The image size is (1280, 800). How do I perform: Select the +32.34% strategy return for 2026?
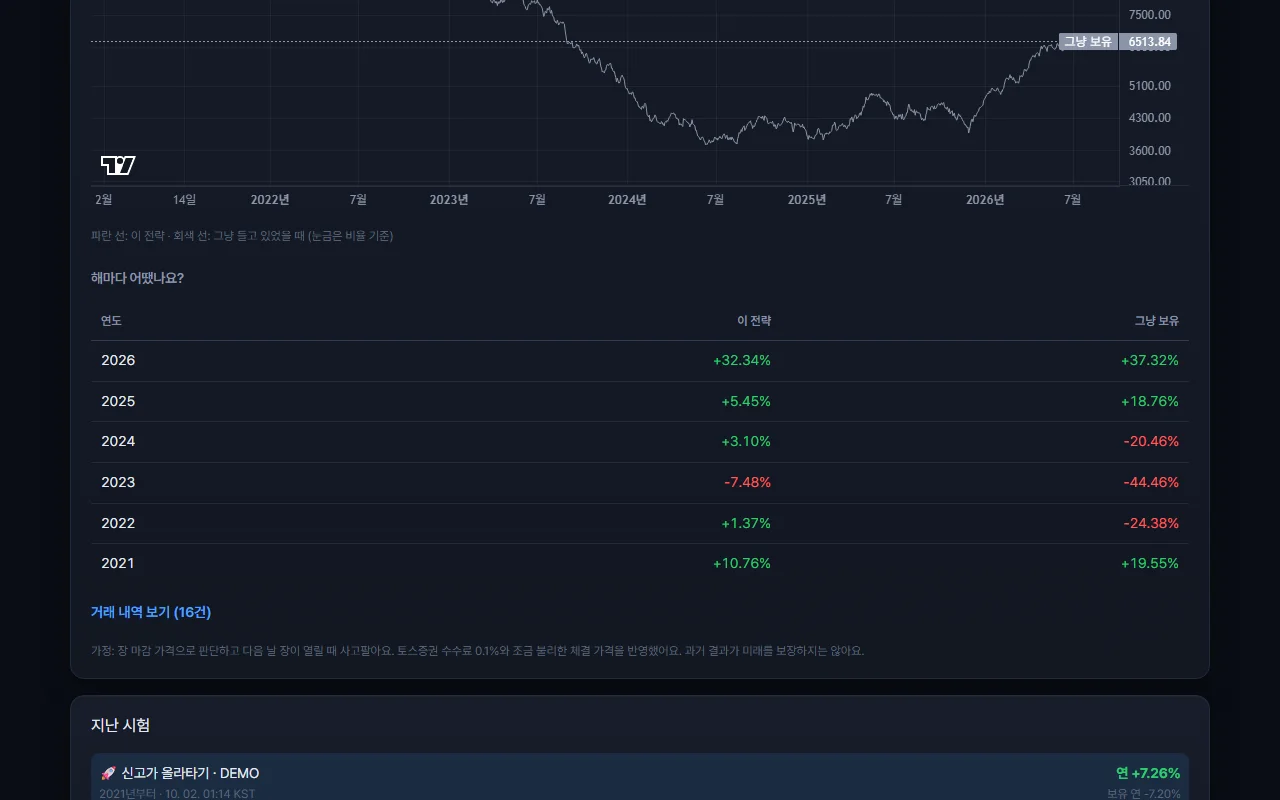pos(742,360)
